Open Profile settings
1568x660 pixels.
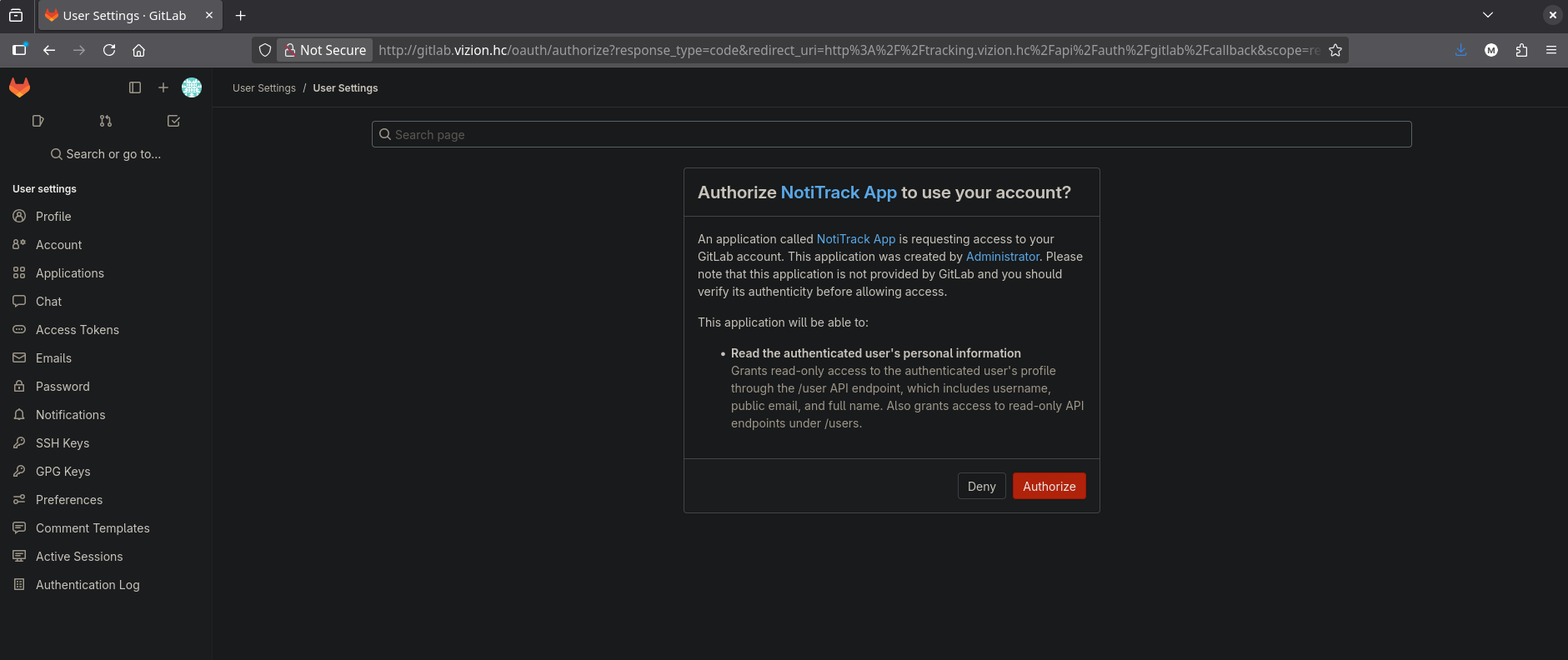(106, 217)
